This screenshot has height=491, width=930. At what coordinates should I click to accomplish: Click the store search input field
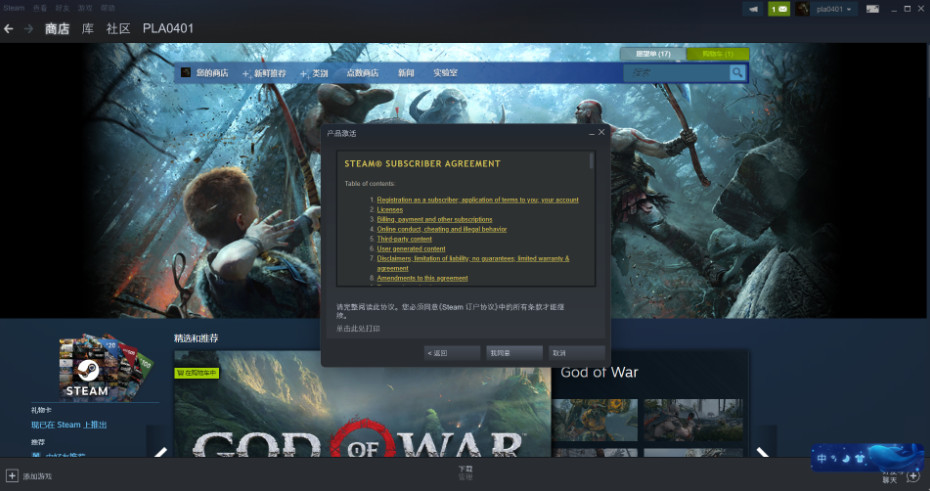pos(676,72)
